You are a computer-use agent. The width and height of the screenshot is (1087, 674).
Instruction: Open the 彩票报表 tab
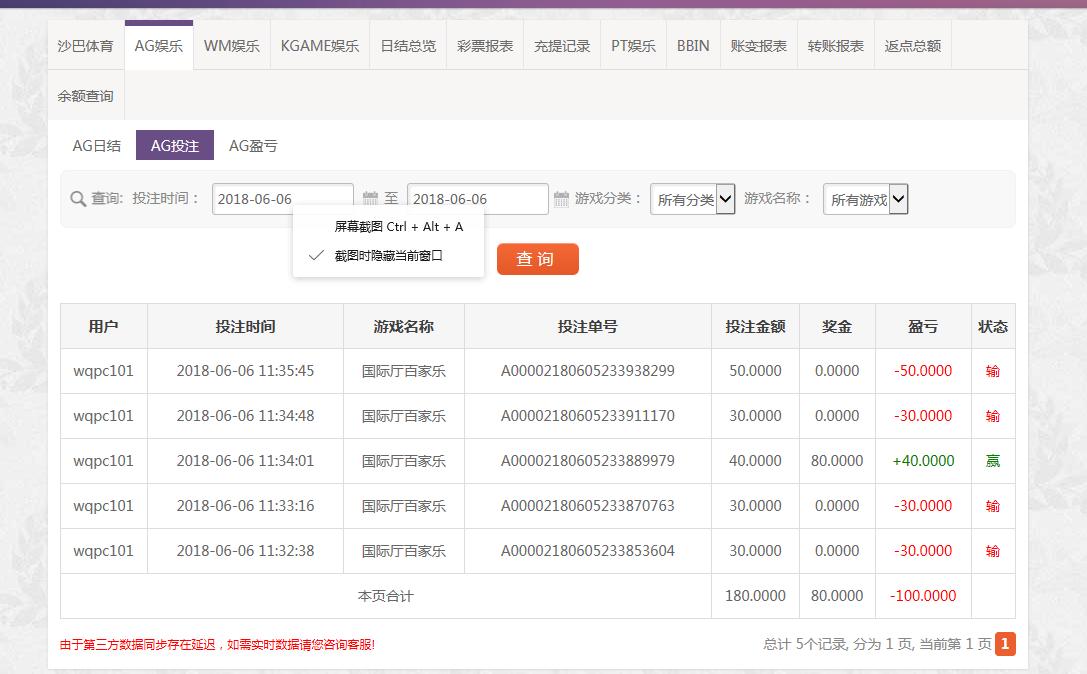tap(485, 46)
